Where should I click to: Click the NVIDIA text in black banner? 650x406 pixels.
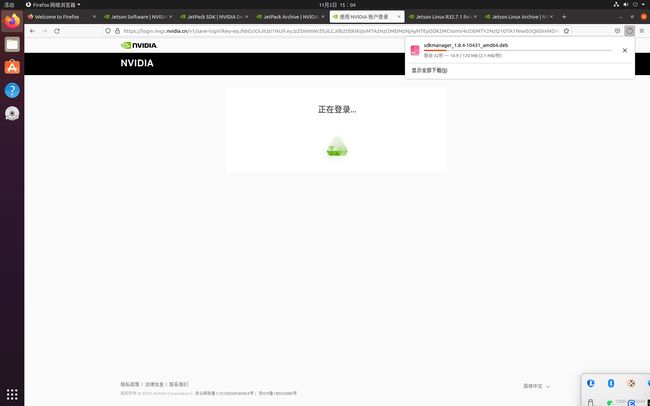point(137,63)
